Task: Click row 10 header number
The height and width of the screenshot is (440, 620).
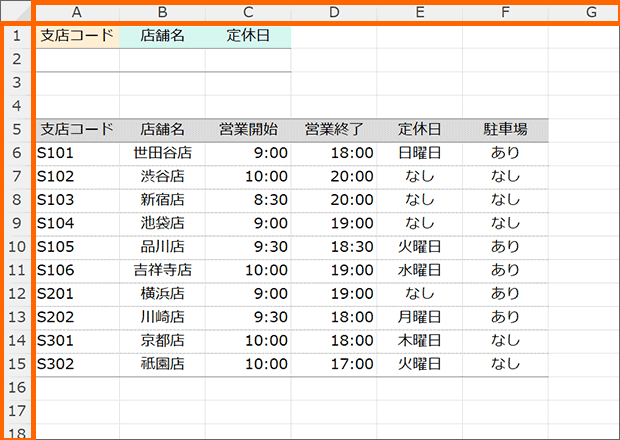Action: tap(16, 246)
